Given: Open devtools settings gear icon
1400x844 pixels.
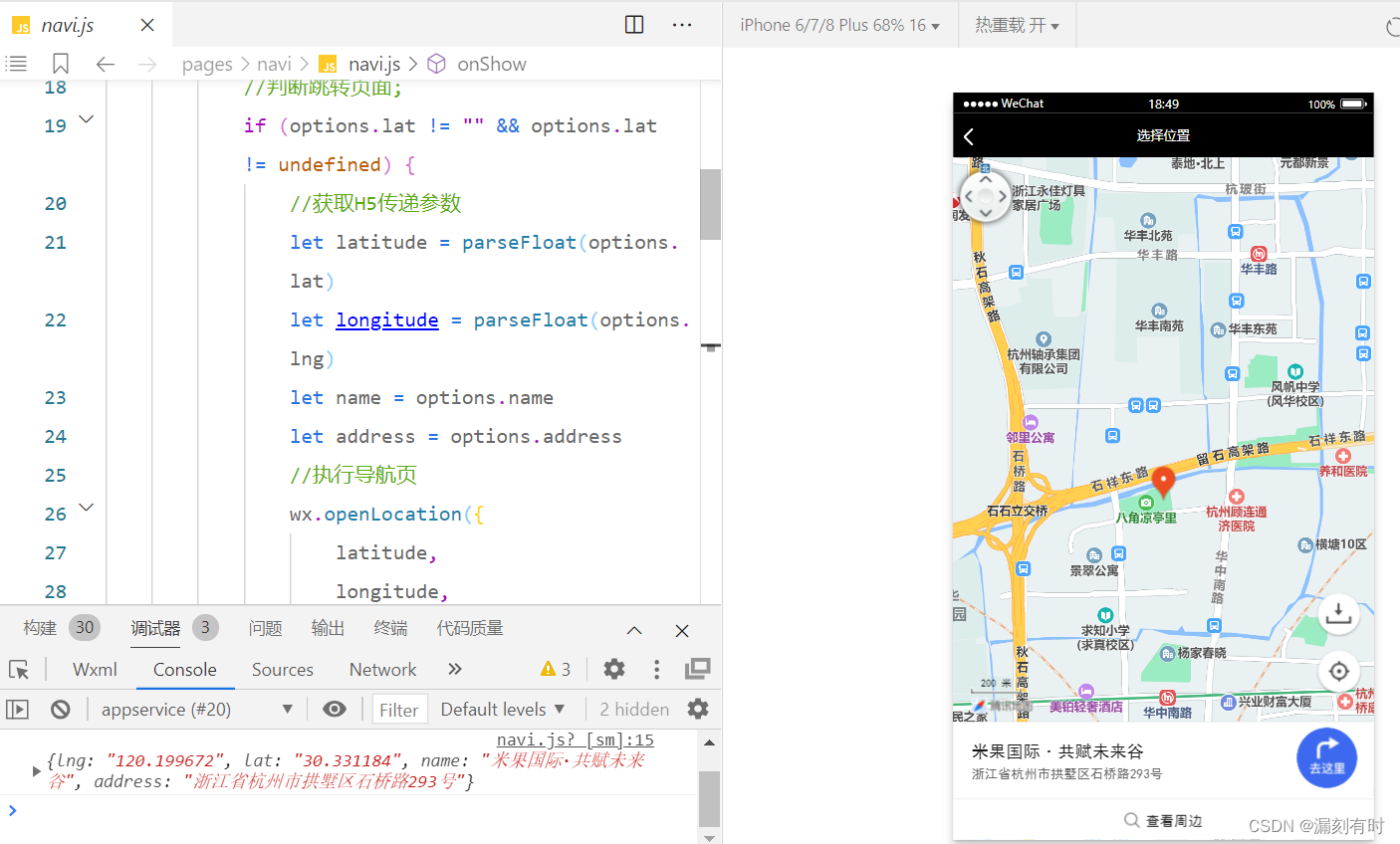Looking at the screenshot, I should (614, 669).
